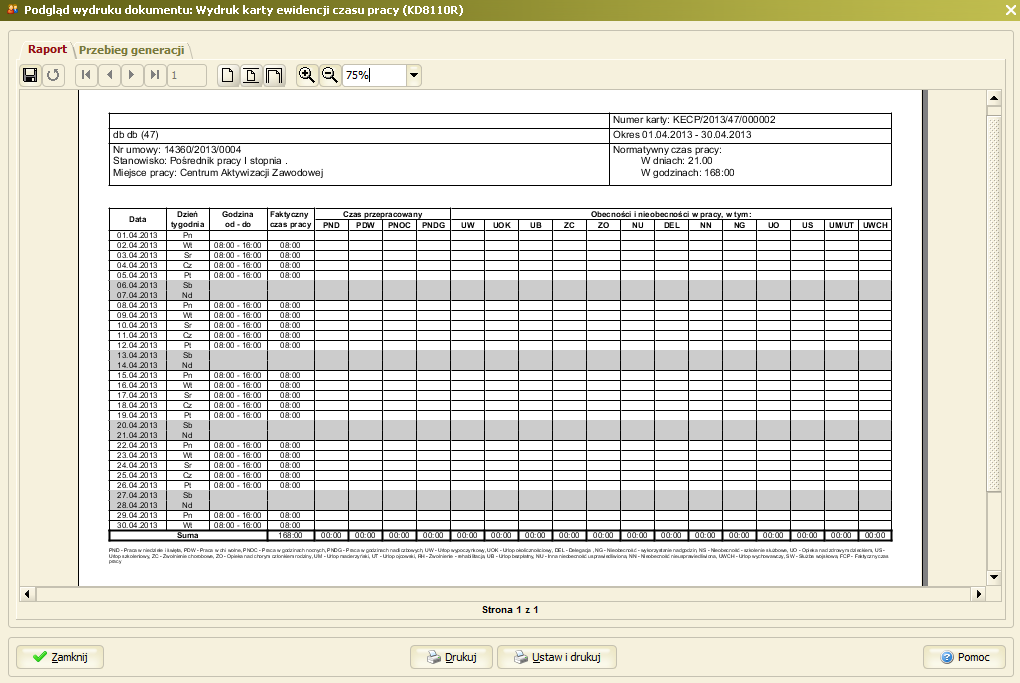
Task: Click the date cell 22.04.2013
Action: 137,445
